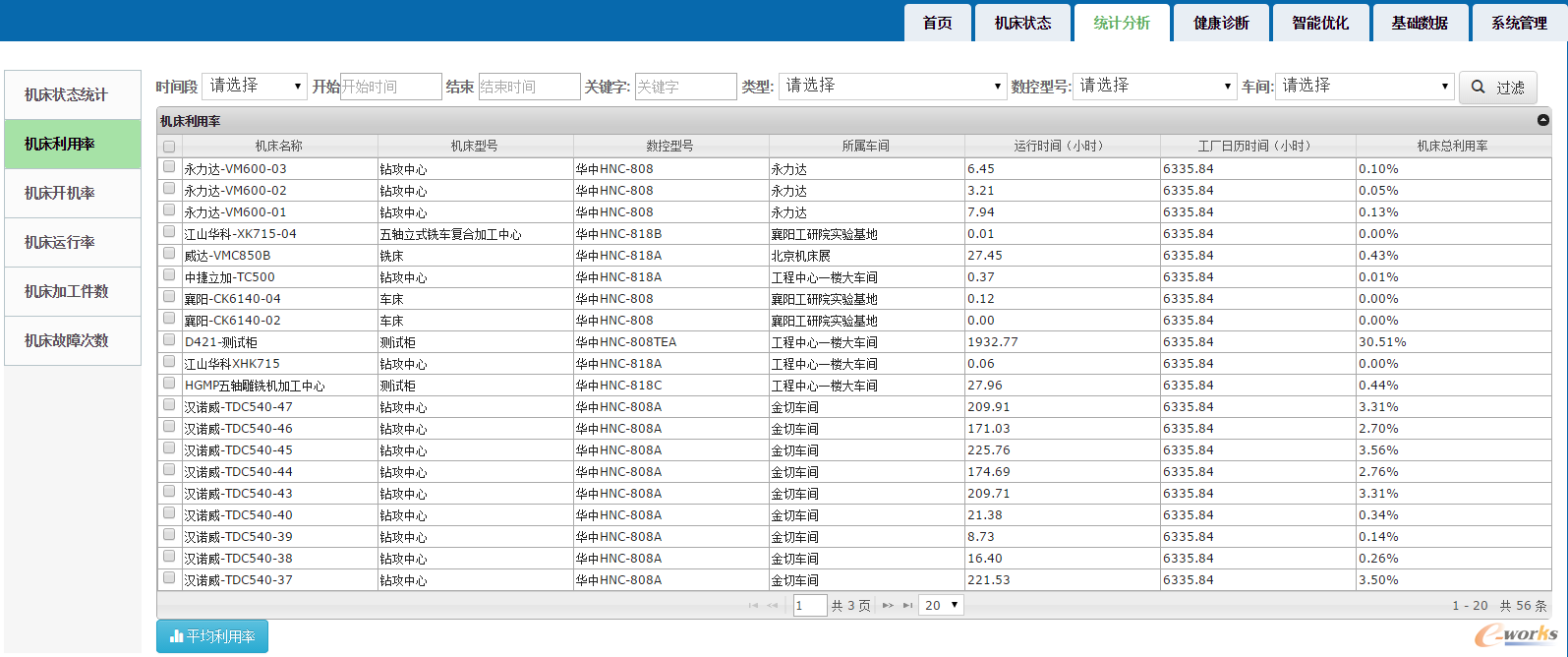Check the row for D421-测试柜
The height and width of the screenshot is (657, 1568).
[169, 340]
